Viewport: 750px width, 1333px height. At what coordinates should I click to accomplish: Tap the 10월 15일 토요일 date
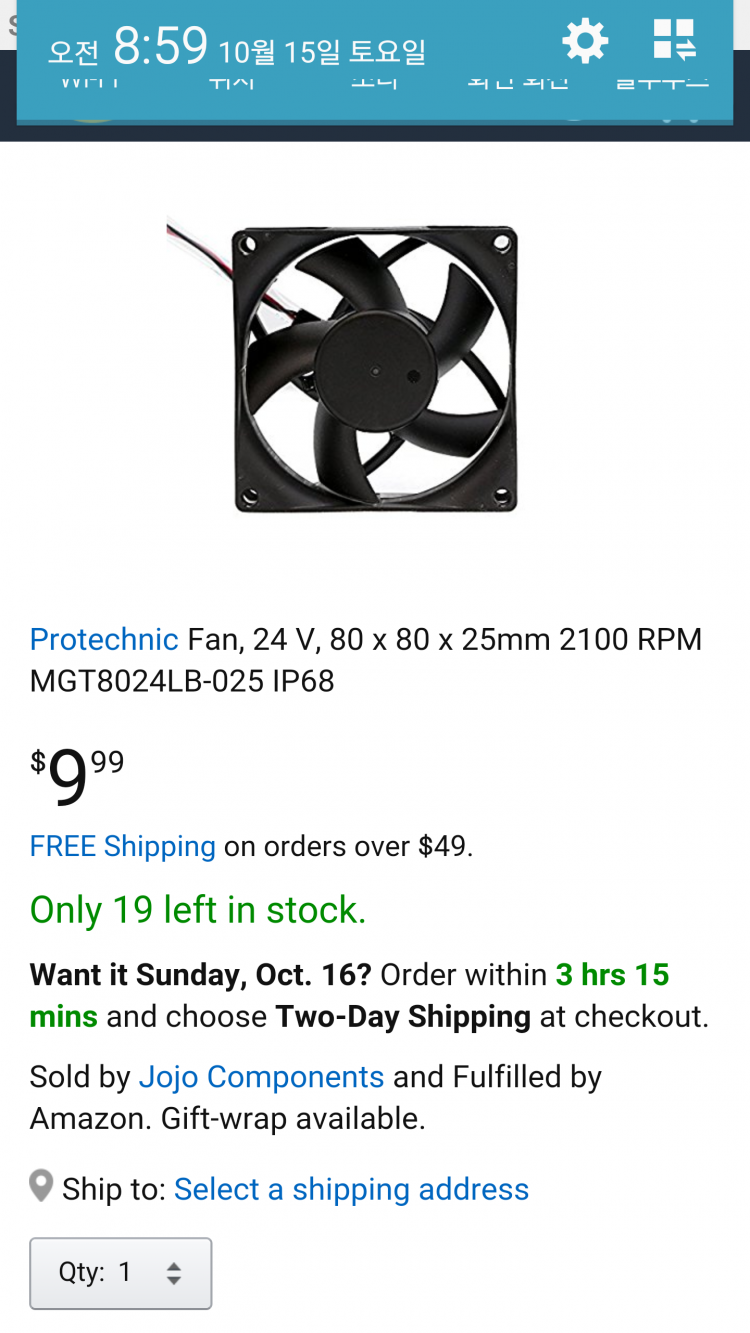(322, 52)
